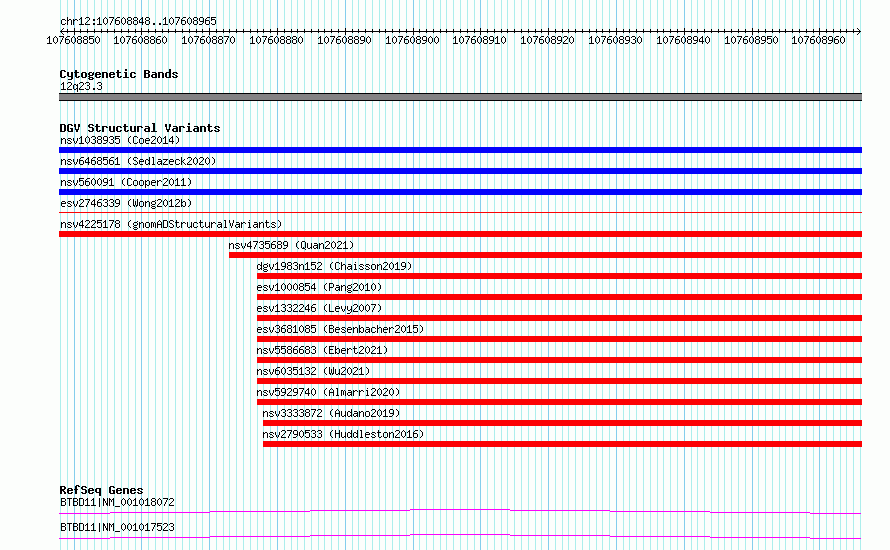Open variant esv2746339 (Wong2012b) label
Viewport: 890px width, 550px height.
(126, 203)
